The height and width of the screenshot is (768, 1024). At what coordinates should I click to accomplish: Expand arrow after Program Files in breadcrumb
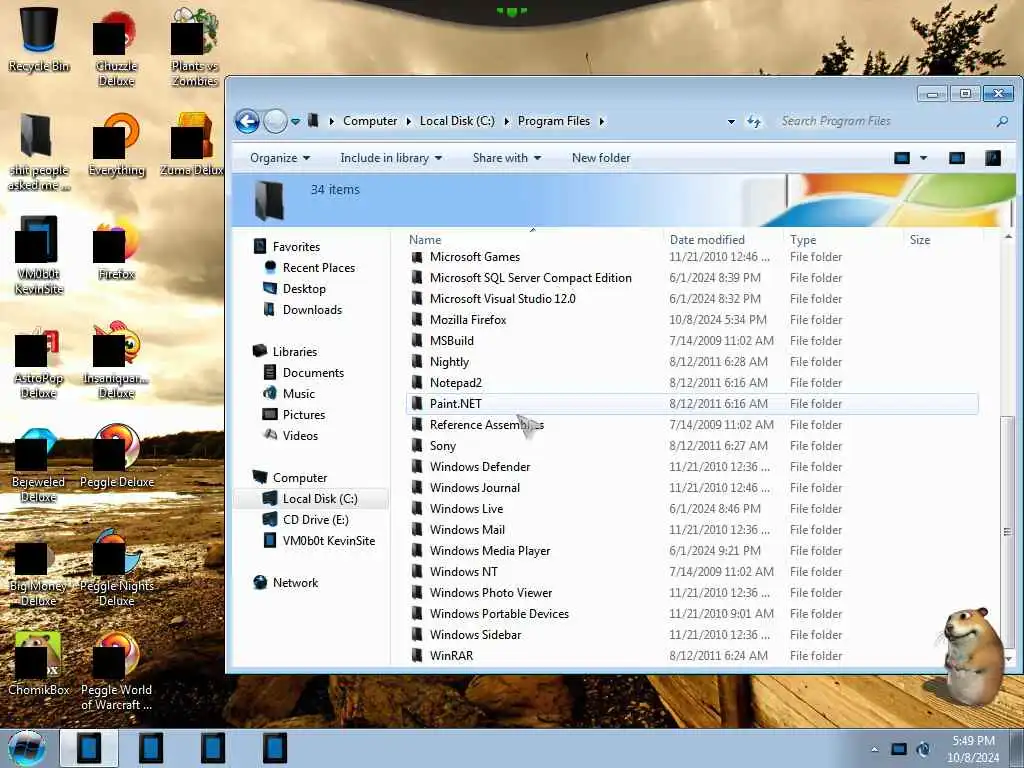601,121
